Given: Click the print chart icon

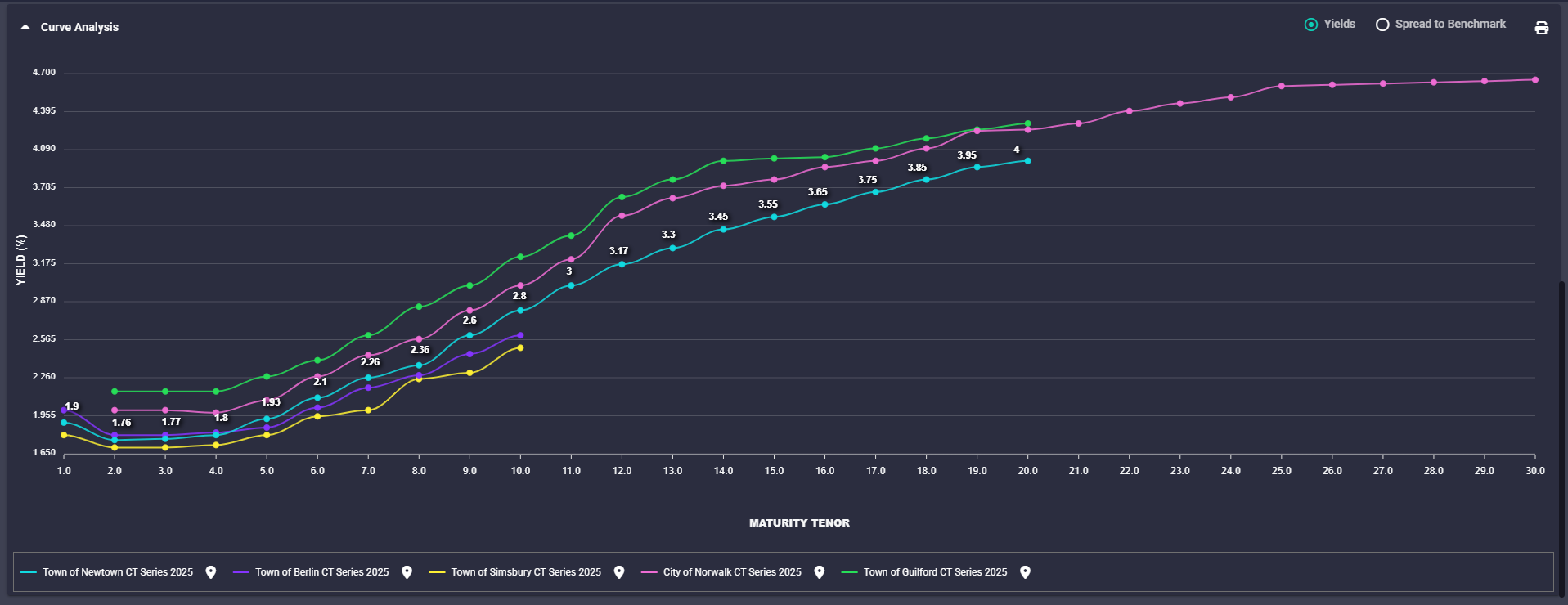Looking at the screenshot, I should coord(1541,28).
